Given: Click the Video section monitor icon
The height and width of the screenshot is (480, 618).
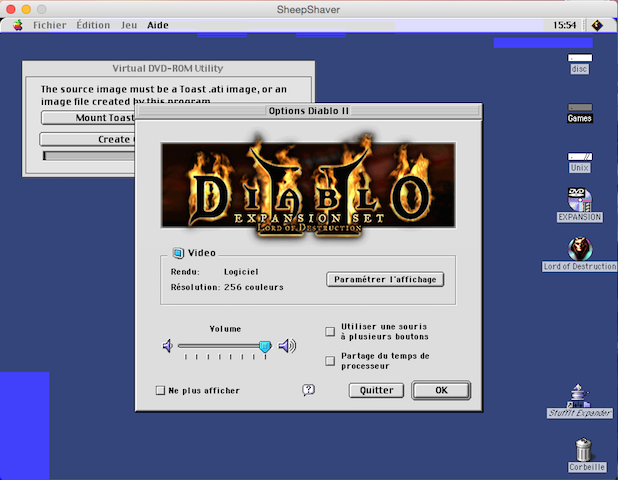Looking at the screenshot, I should click(x=178, y=253).
